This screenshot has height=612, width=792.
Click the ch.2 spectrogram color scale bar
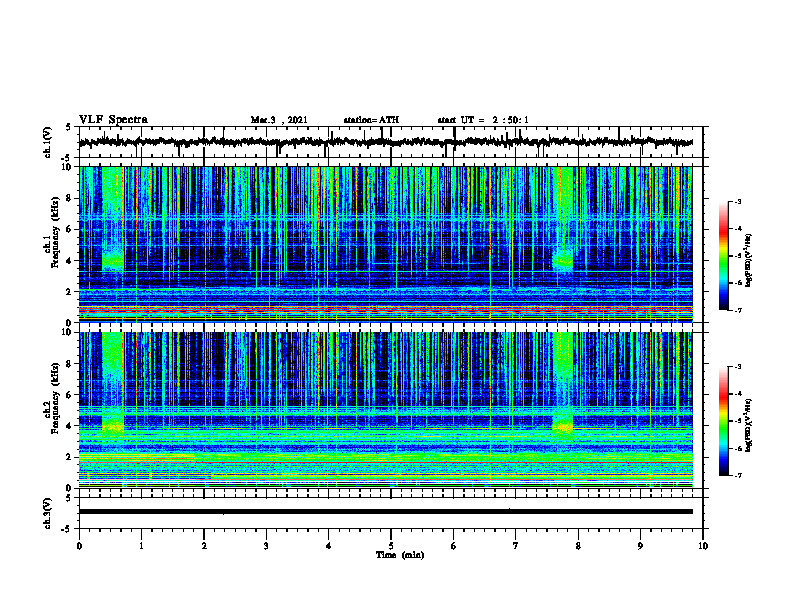(x=724, y=421)
